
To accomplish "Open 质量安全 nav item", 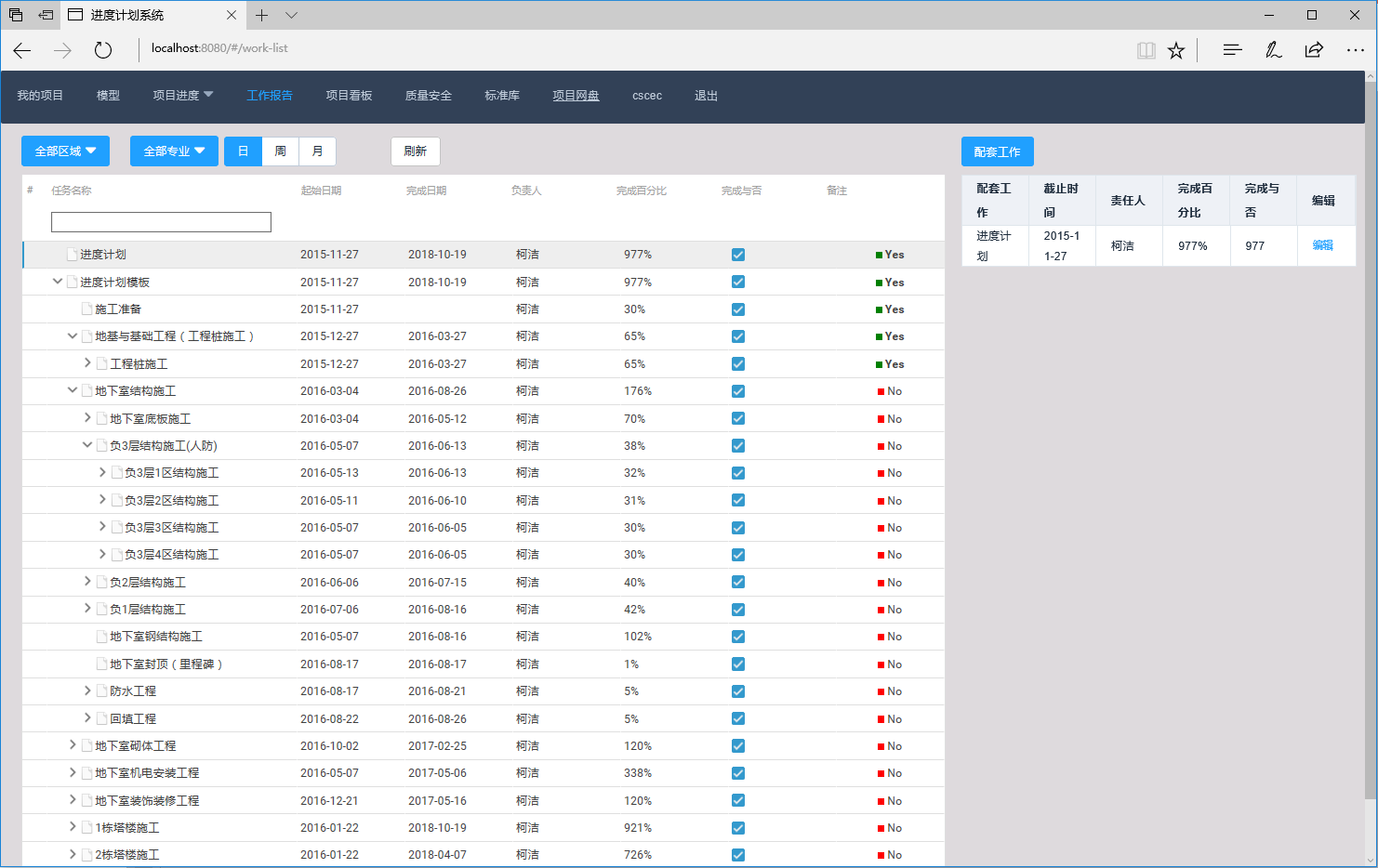I will click(429, 96).
